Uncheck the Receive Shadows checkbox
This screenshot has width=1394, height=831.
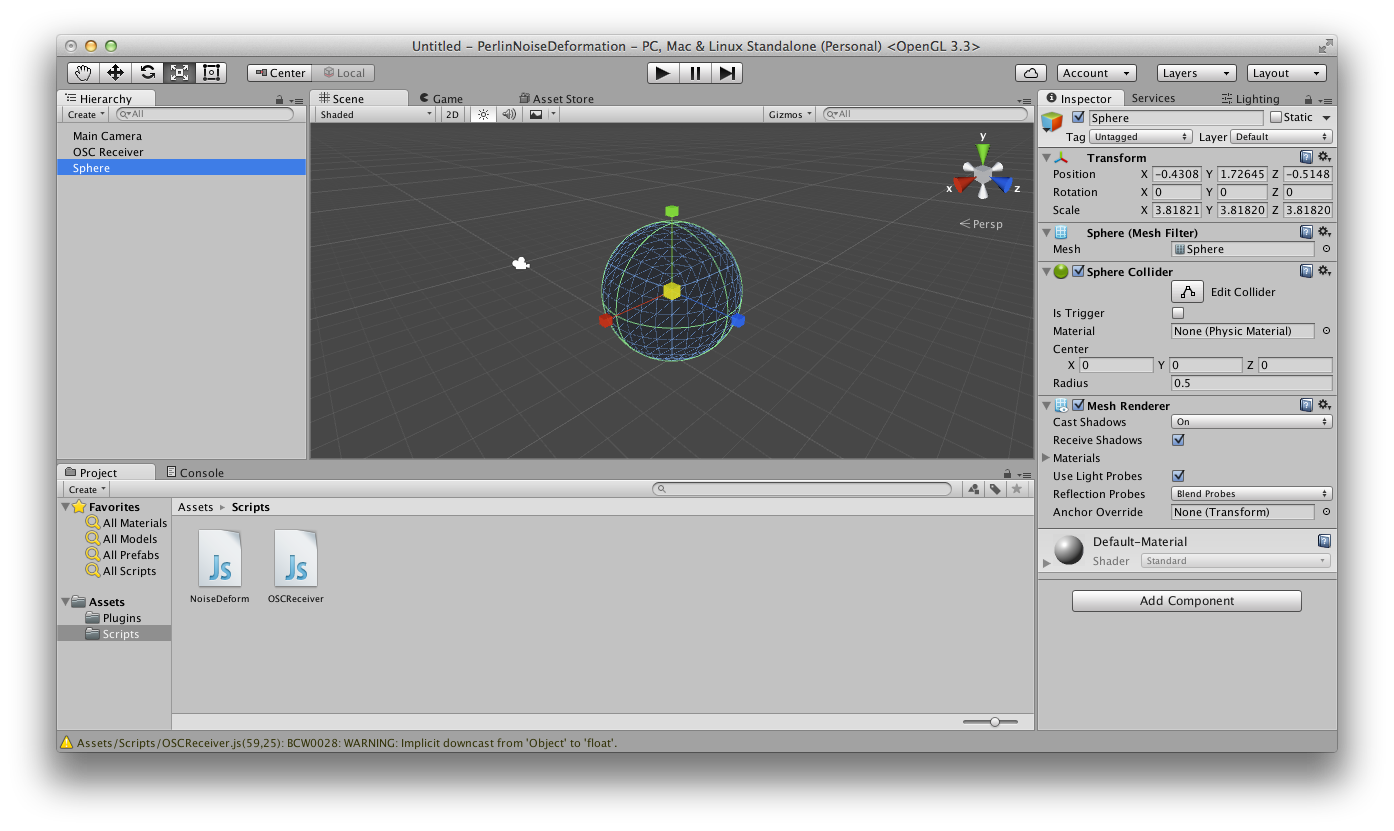[1178, 440]
